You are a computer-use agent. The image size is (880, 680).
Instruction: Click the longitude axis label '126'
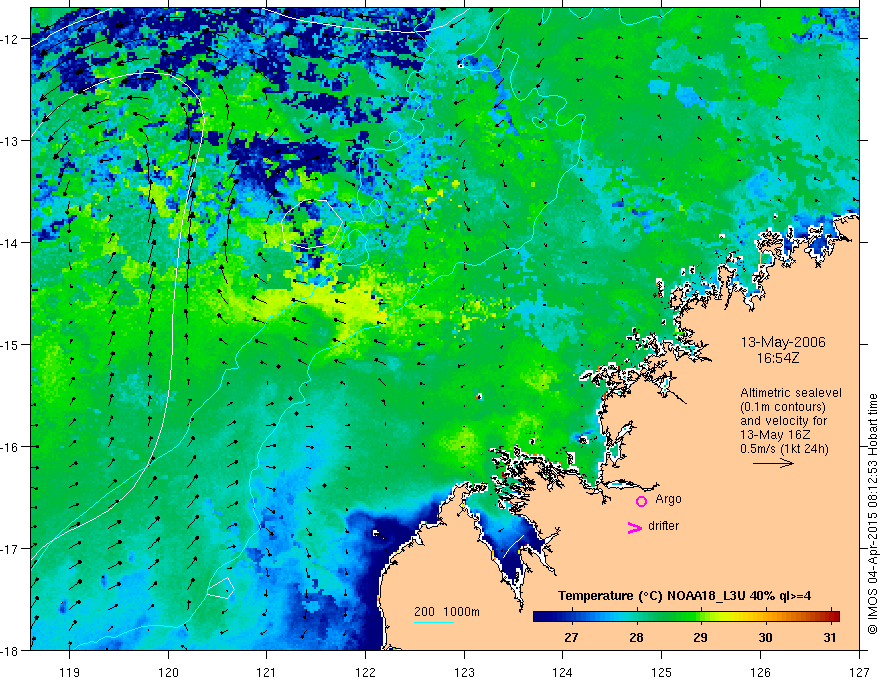coord(760,672)
